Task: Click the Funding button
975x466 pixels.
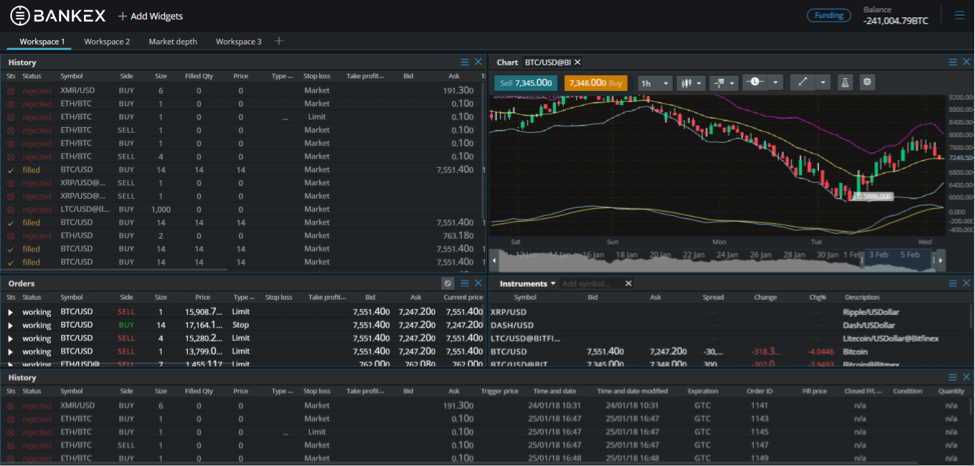Action: coord(829,16)
